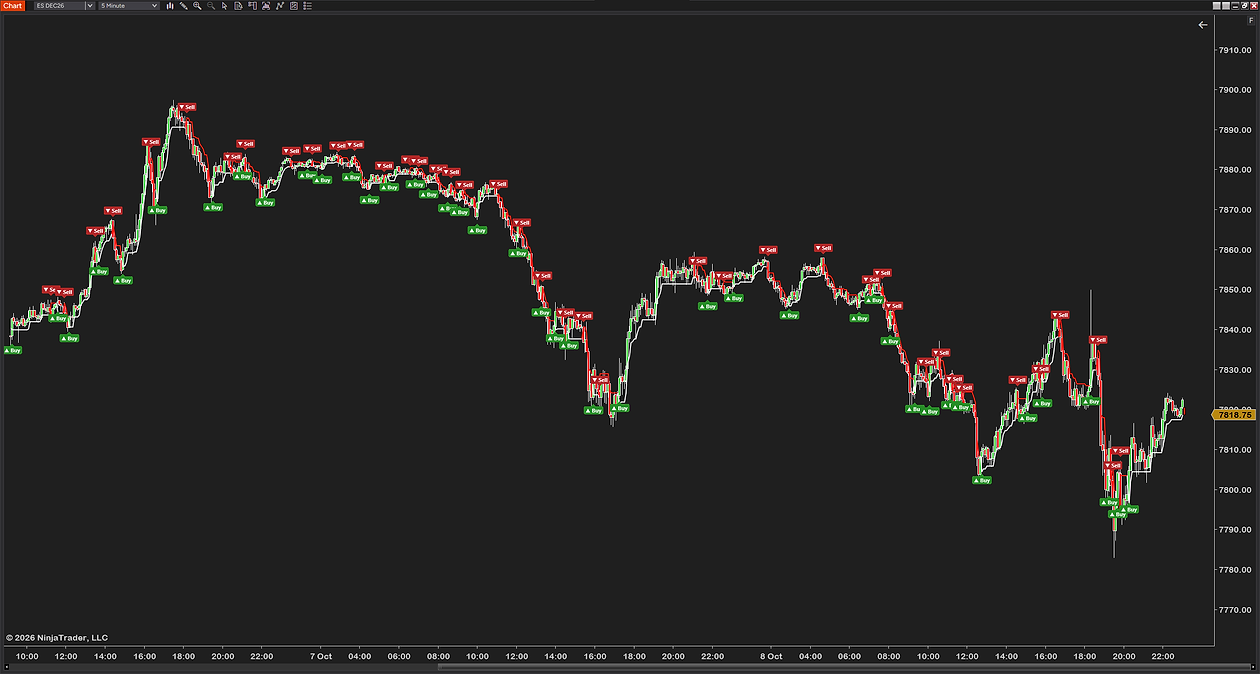Open the data series icon in the toolbar
Image resolution: width=1260 pixels, height=674 pixels.
coord(266,6)
